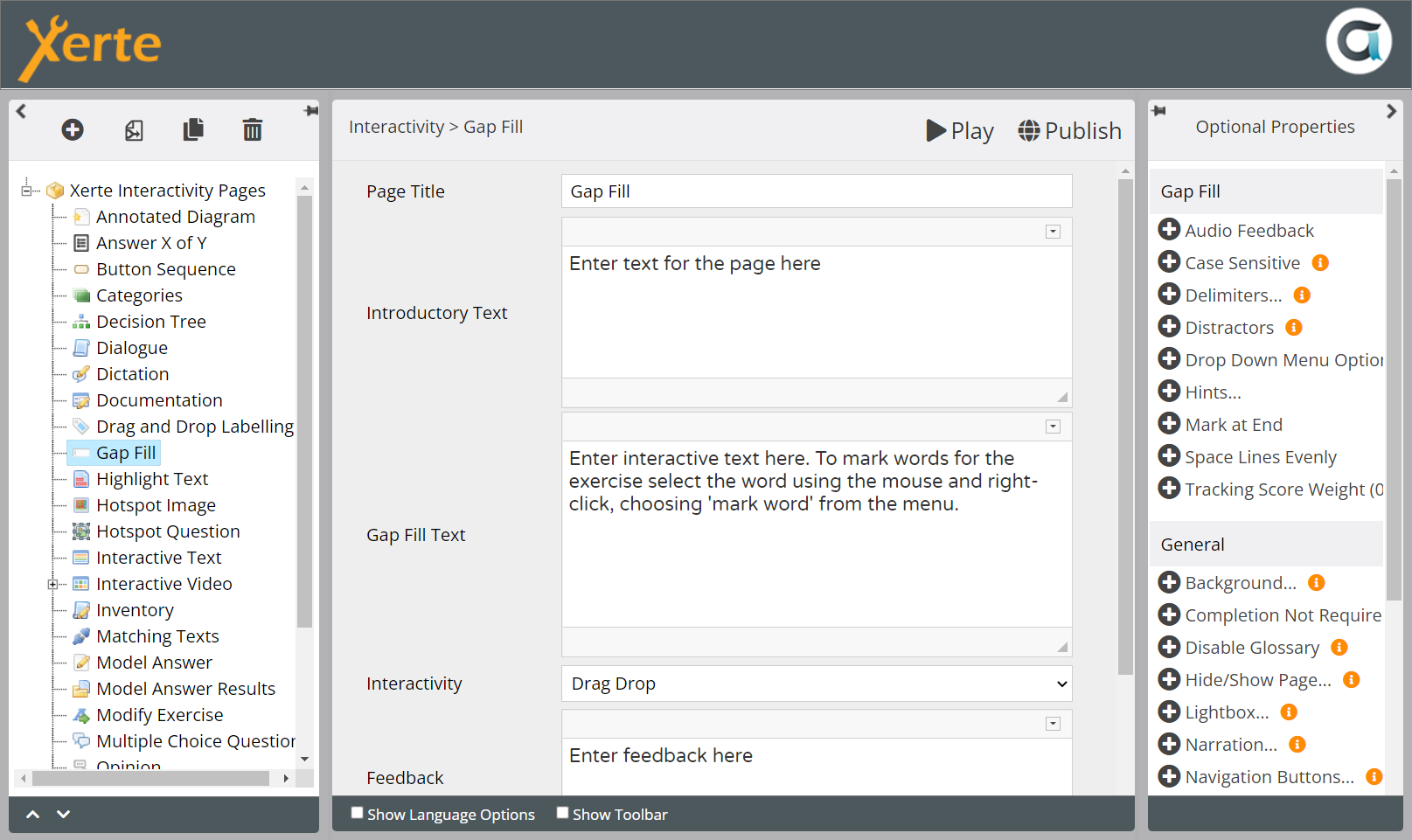Select Decision Tree page in tree

[x=150, y=322]
